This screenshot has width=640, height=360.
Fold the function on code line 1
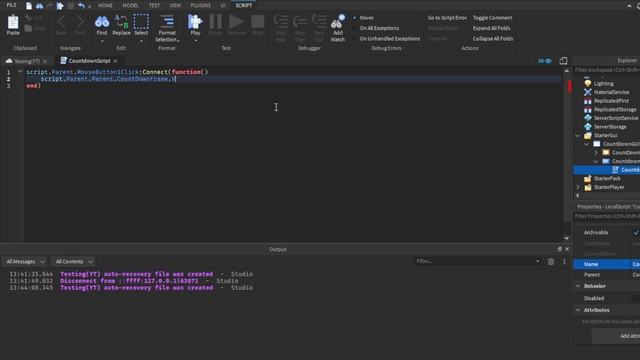[20, 71]
